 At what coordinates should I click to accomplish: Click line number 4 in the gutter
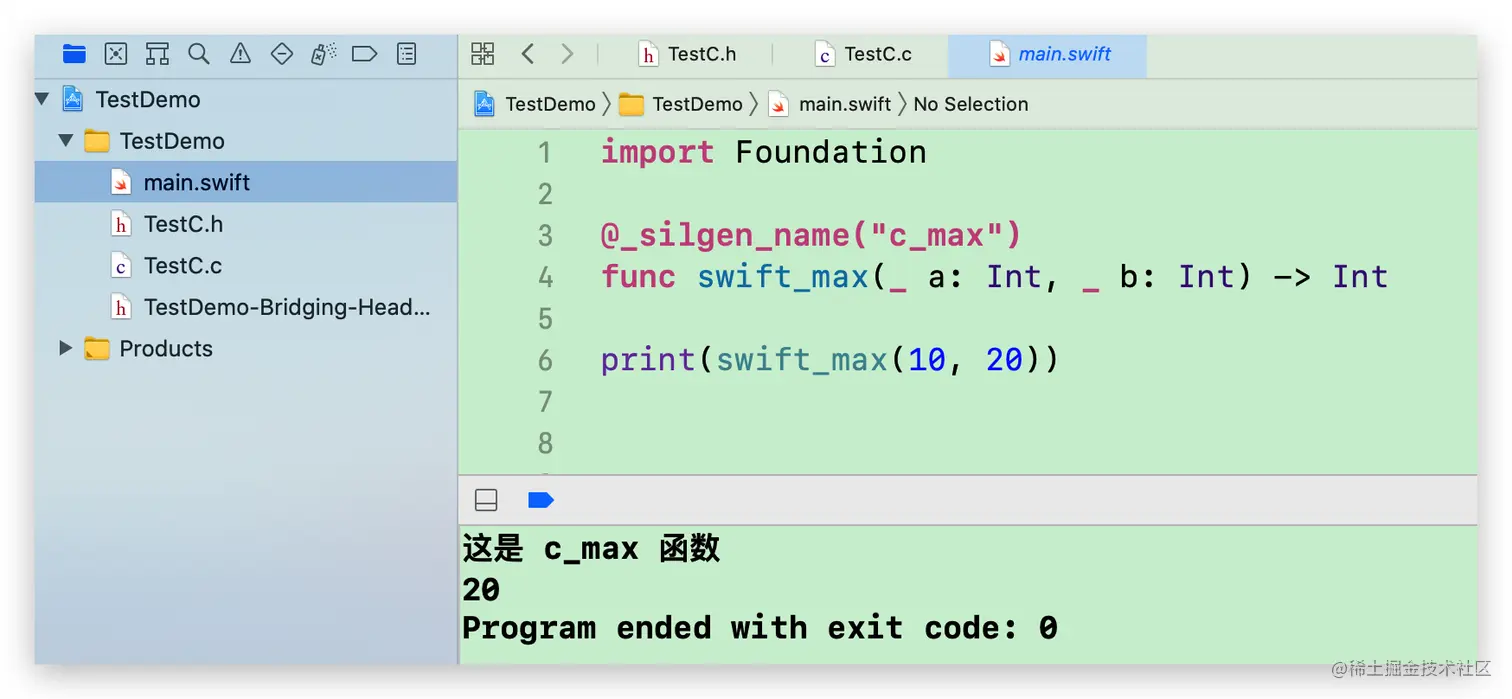545,277
